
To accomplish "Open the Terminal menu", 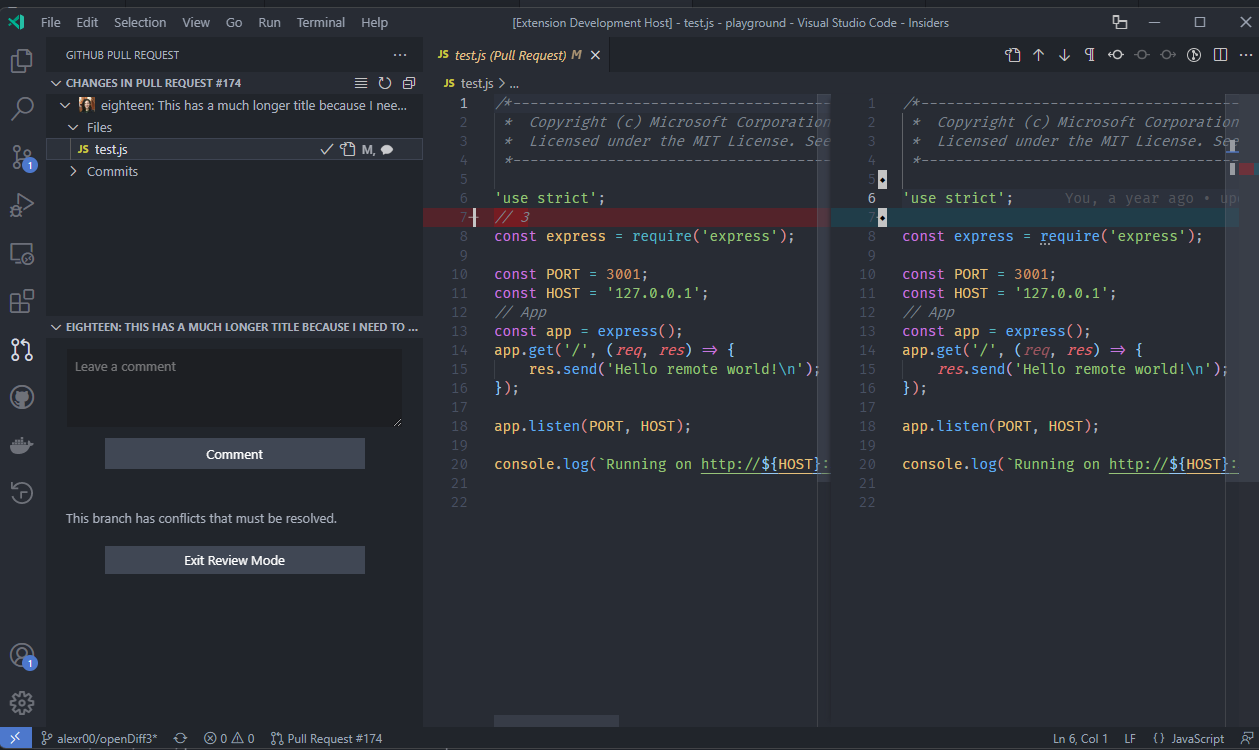I will (321, 22).
